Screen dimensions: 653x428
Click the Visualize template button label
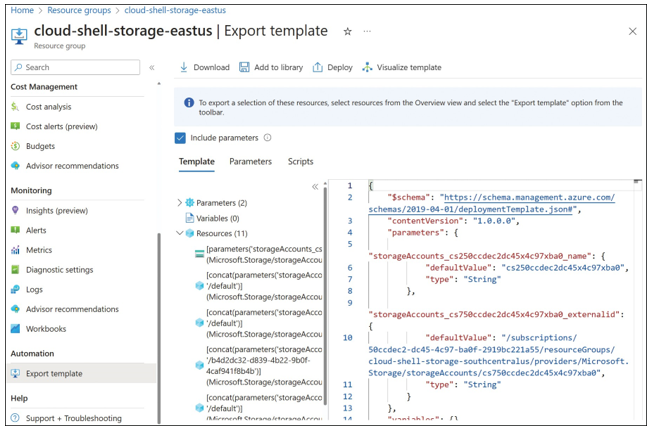point(409,67)
